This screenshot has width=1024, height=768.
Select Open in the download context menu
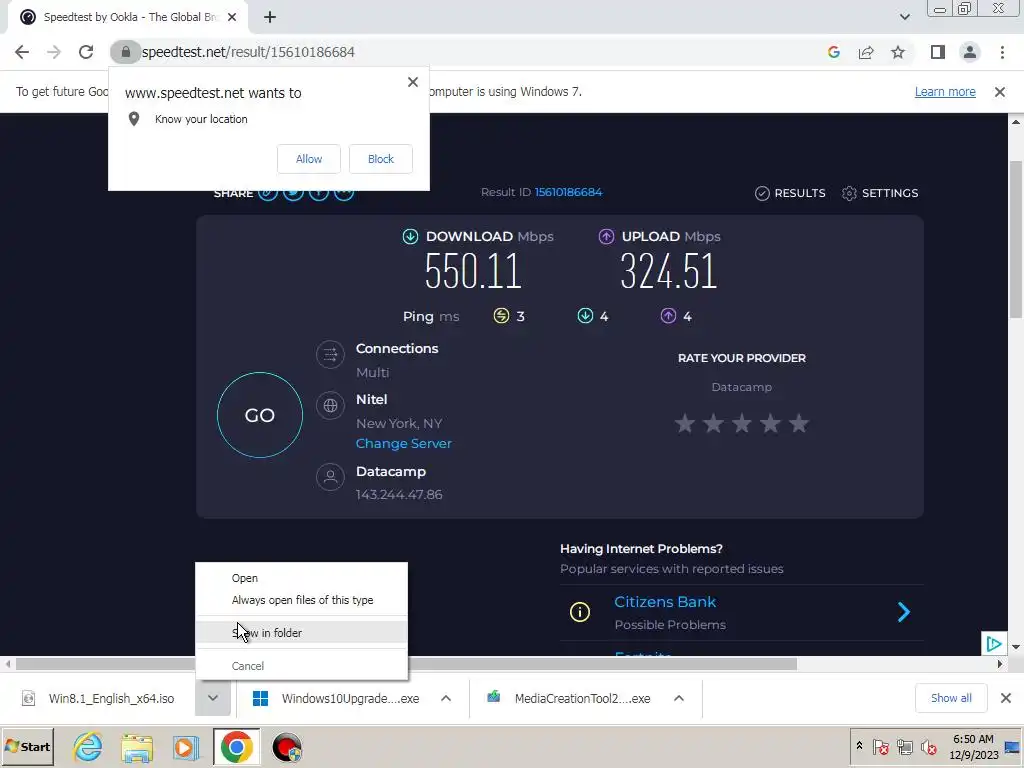301,578
